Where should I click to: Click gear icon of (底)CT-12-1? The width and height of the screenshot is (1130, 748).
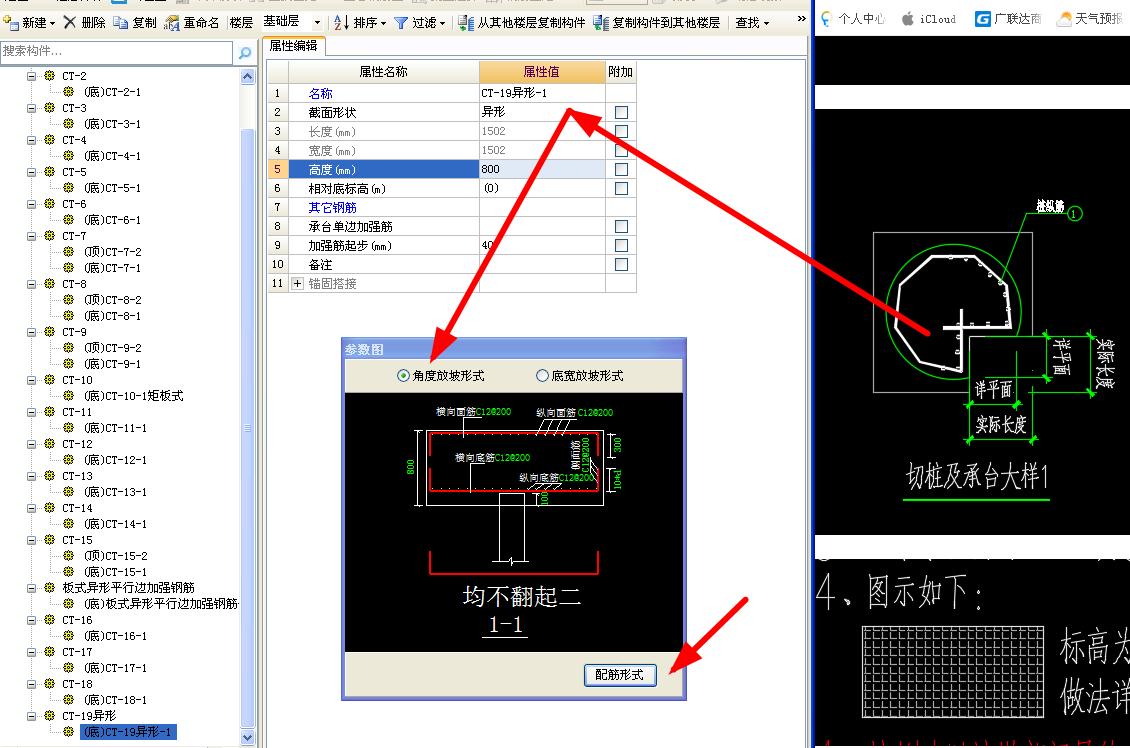(x=68, y=460)
